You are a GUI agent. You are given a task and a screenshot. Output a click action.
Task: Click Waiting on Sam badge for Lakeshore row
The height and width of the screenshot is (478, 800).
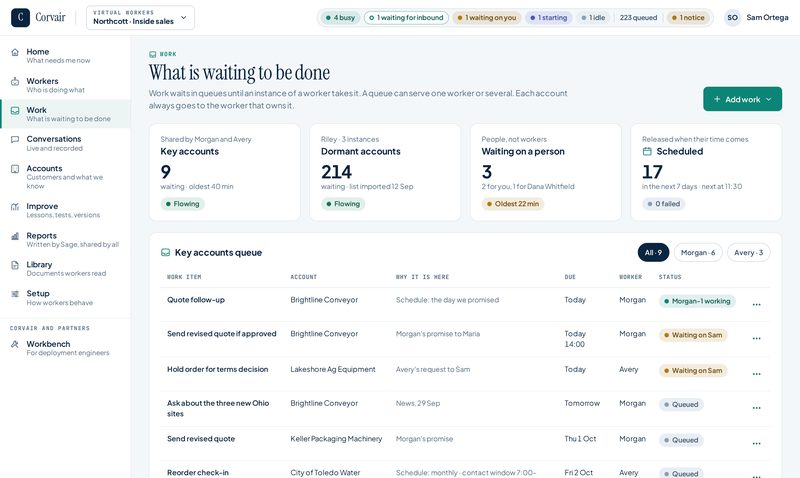coord(693,370)
